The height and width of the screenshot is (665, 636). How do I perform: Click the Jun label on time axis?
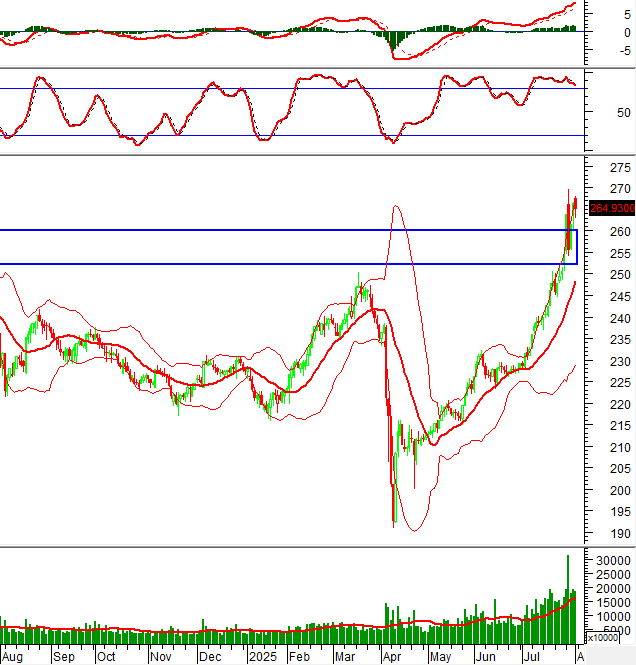(485, 657)
